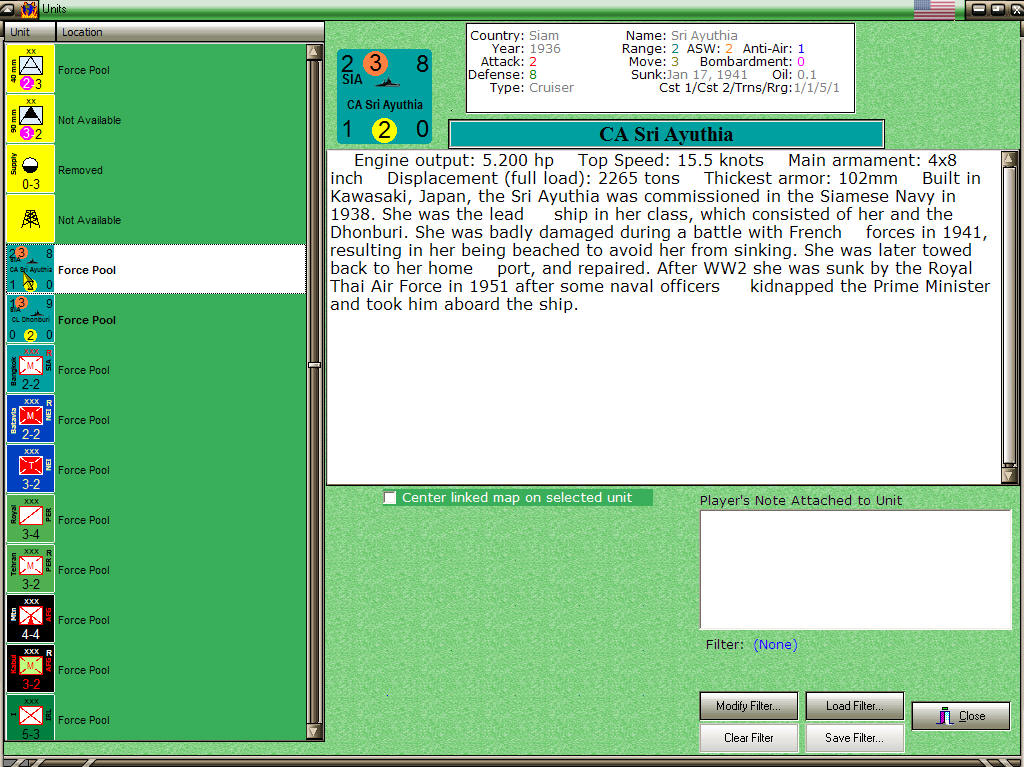Click the unit list scrollbar thumb
1024x767 pixels.
click(314, 365)
